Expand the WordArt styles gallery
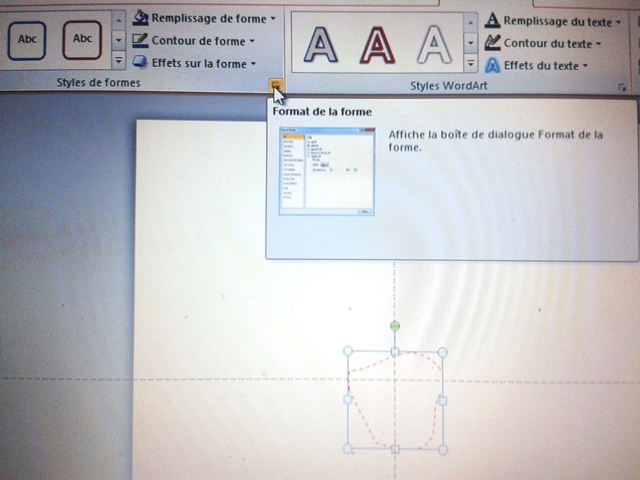 coord(468,65)
